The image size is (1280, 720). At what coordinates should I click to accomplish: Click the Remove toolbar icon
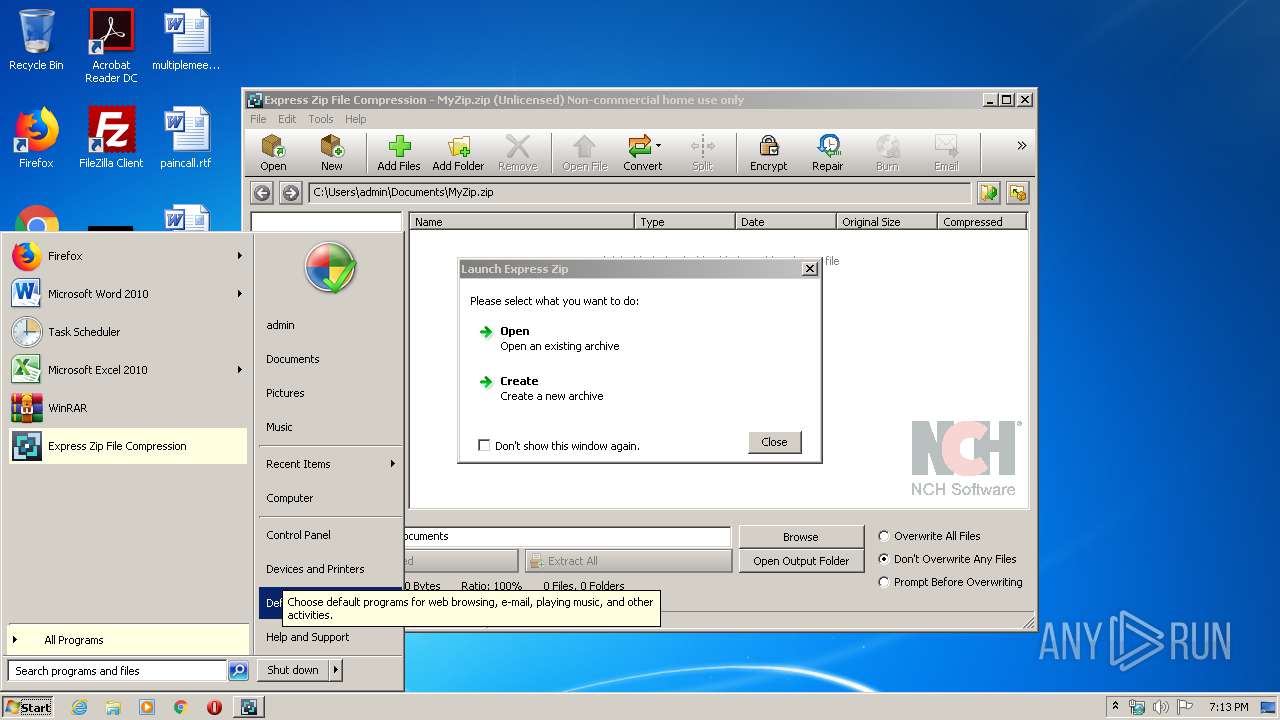point(517,153)
